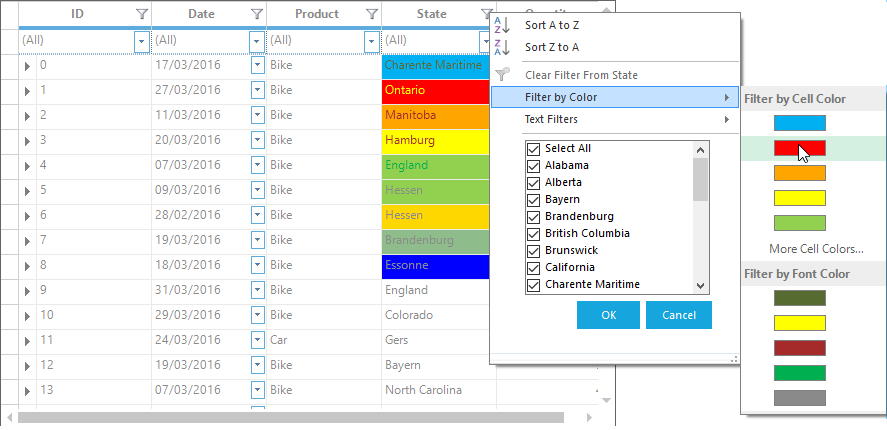Uncheck the British Columbia checkbox
The width and height of the screenshot is (887, 430).
533,234
